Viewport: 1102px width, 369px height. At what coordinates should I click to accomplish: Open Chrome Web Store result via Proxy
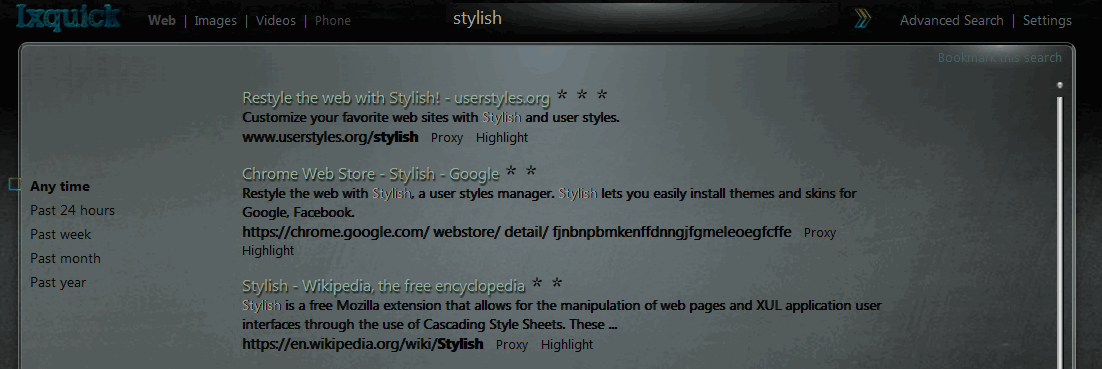click(819, 233)
